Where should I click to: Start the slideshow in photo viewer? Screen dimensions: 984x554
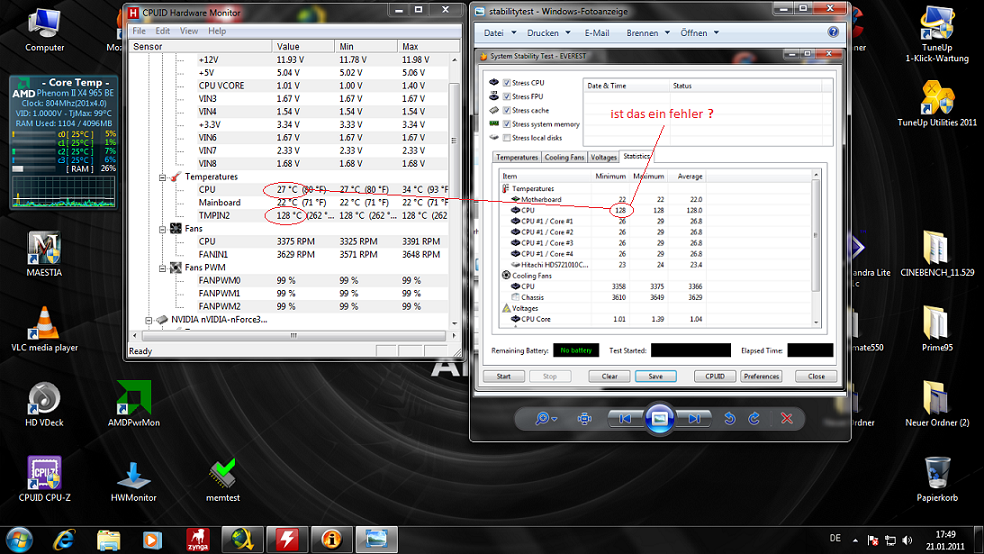tap(660, 418)
